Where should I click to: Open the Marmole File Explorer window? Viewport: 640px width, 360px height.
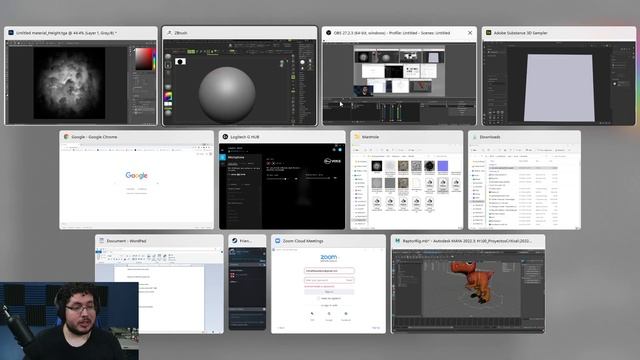pyautogui.click(x=407, y=180)
